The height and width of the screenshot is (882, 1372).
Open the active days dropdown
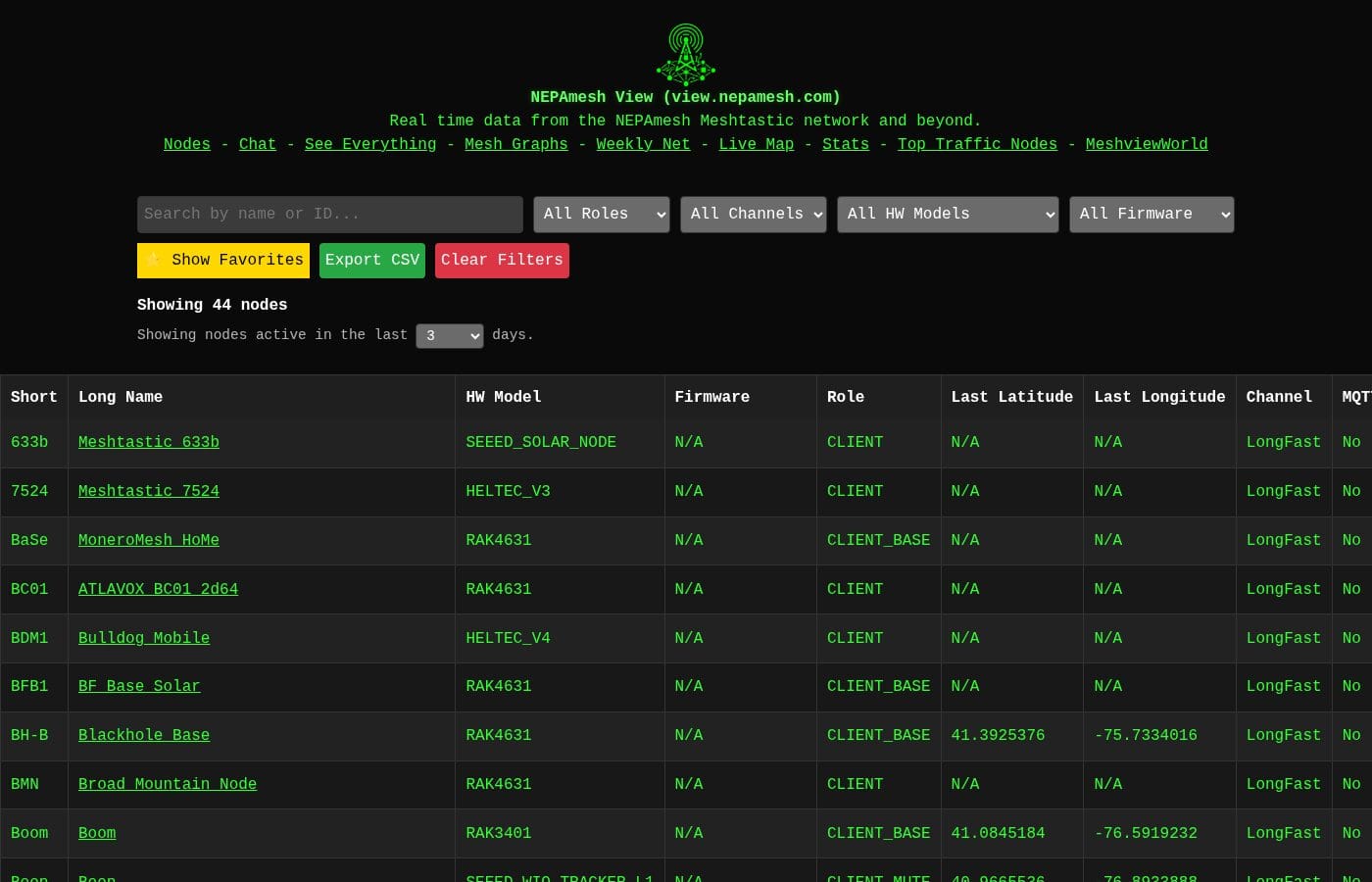(x=450, y=335)
